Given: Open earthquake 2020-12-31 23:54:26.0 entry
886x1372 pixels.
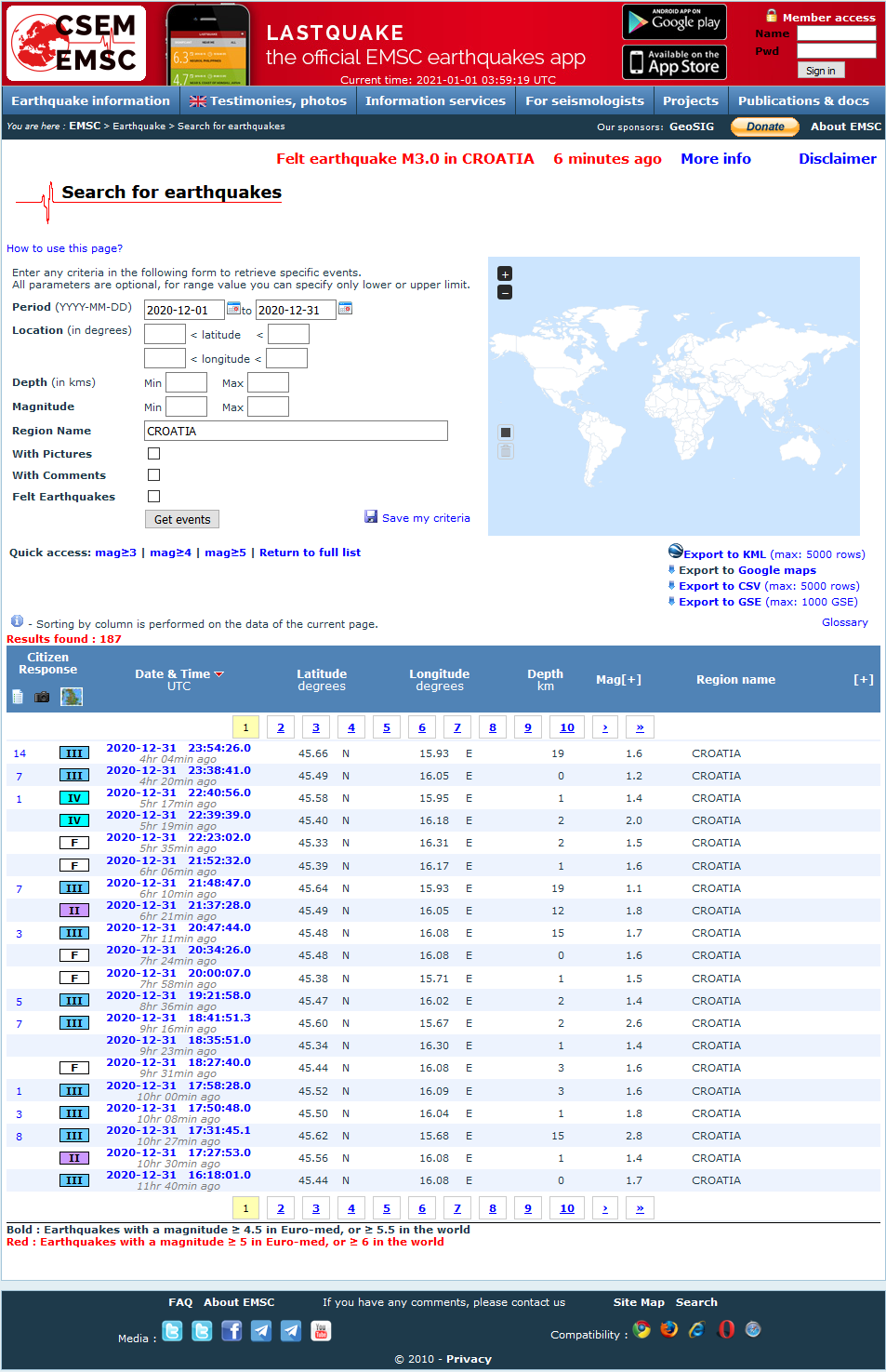Looking at the screenshot, I should (179, 748).
